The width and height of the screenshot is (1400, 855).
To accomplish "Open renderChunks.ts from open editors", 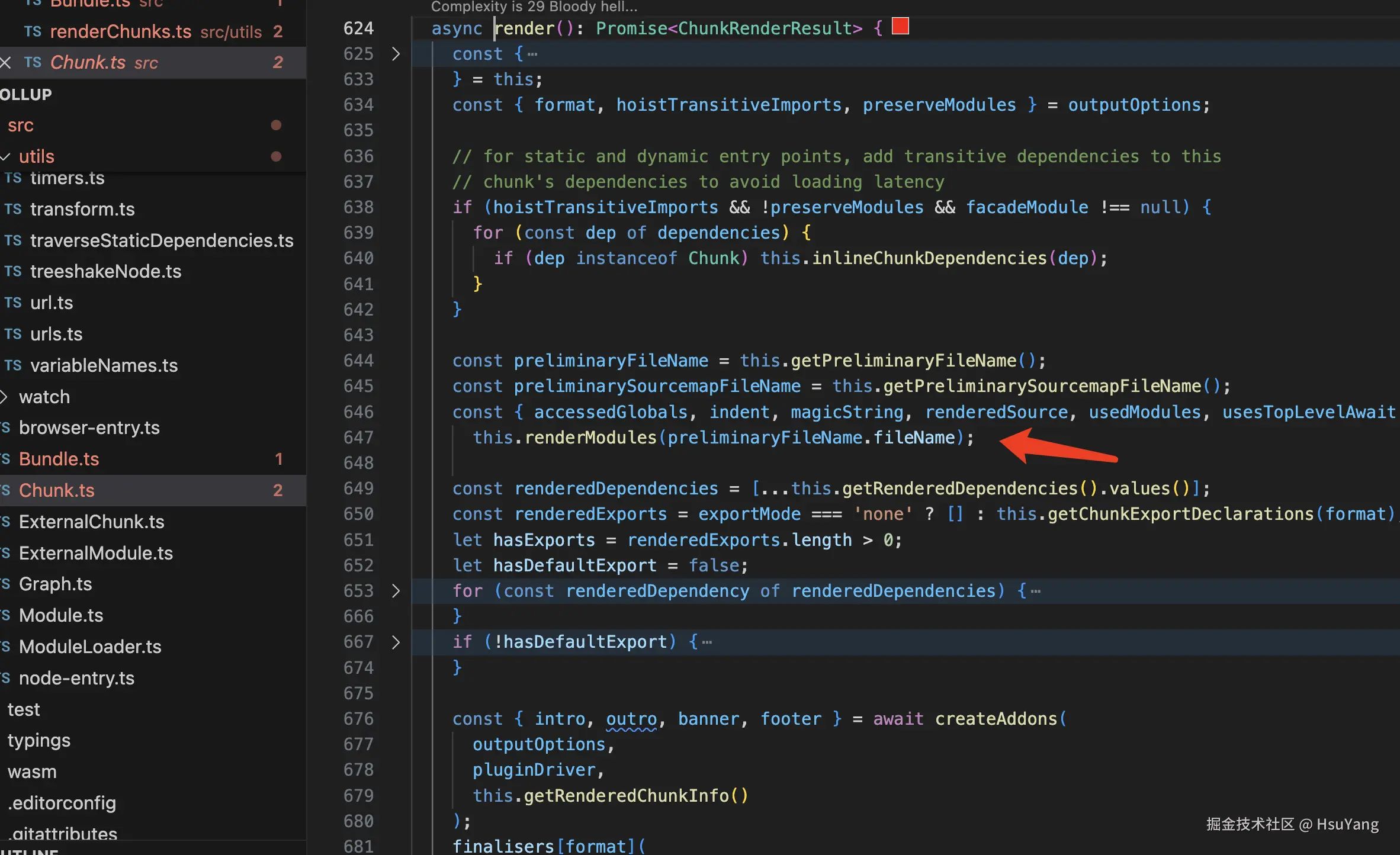I will click(120, 31).
